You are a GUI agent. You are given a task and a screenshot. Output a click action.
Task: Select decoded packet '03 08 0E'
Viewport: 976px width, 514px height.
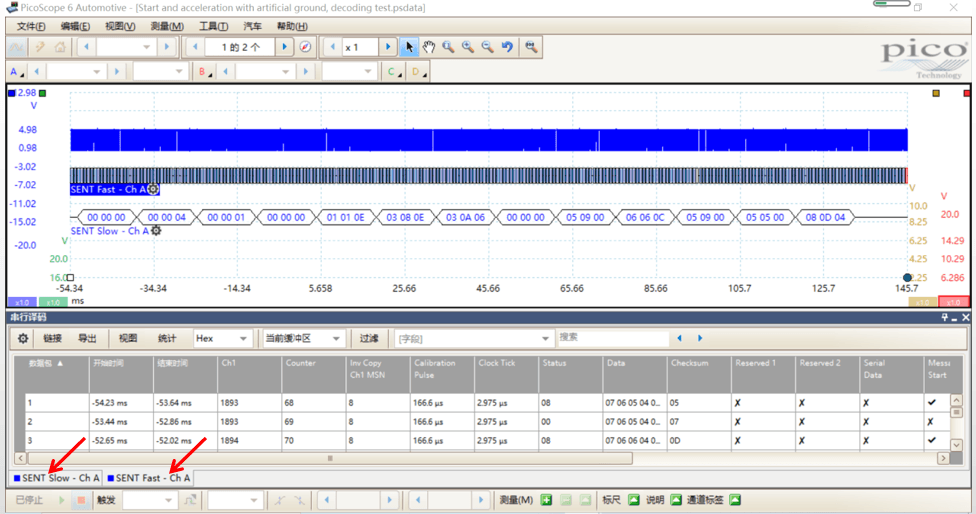coord(405,218)
